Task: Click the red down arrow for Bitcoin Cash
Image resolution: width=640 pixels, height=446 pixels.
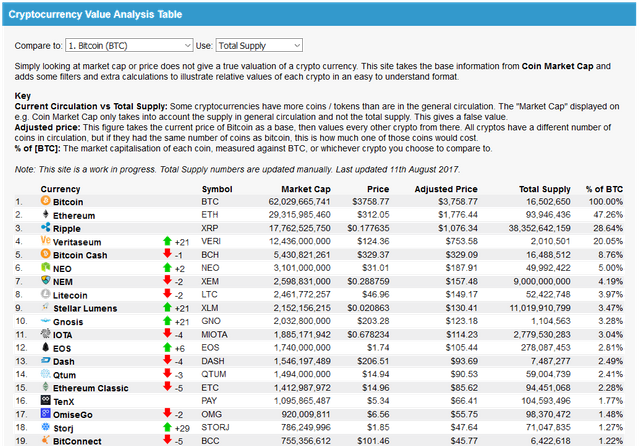Action: pos(167,254)
